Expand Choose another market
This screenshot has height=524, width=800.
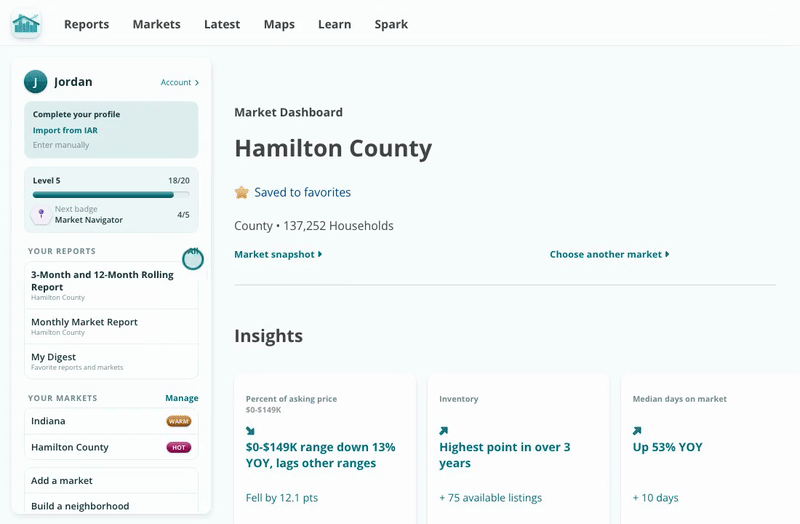tap(609, 254)
